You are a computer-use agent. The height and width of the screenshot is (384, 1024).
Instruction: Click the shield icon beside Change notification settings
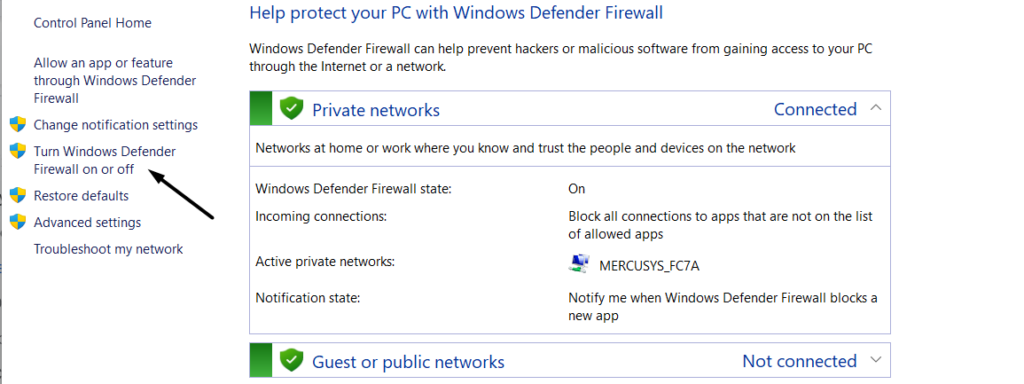[18, 124]
